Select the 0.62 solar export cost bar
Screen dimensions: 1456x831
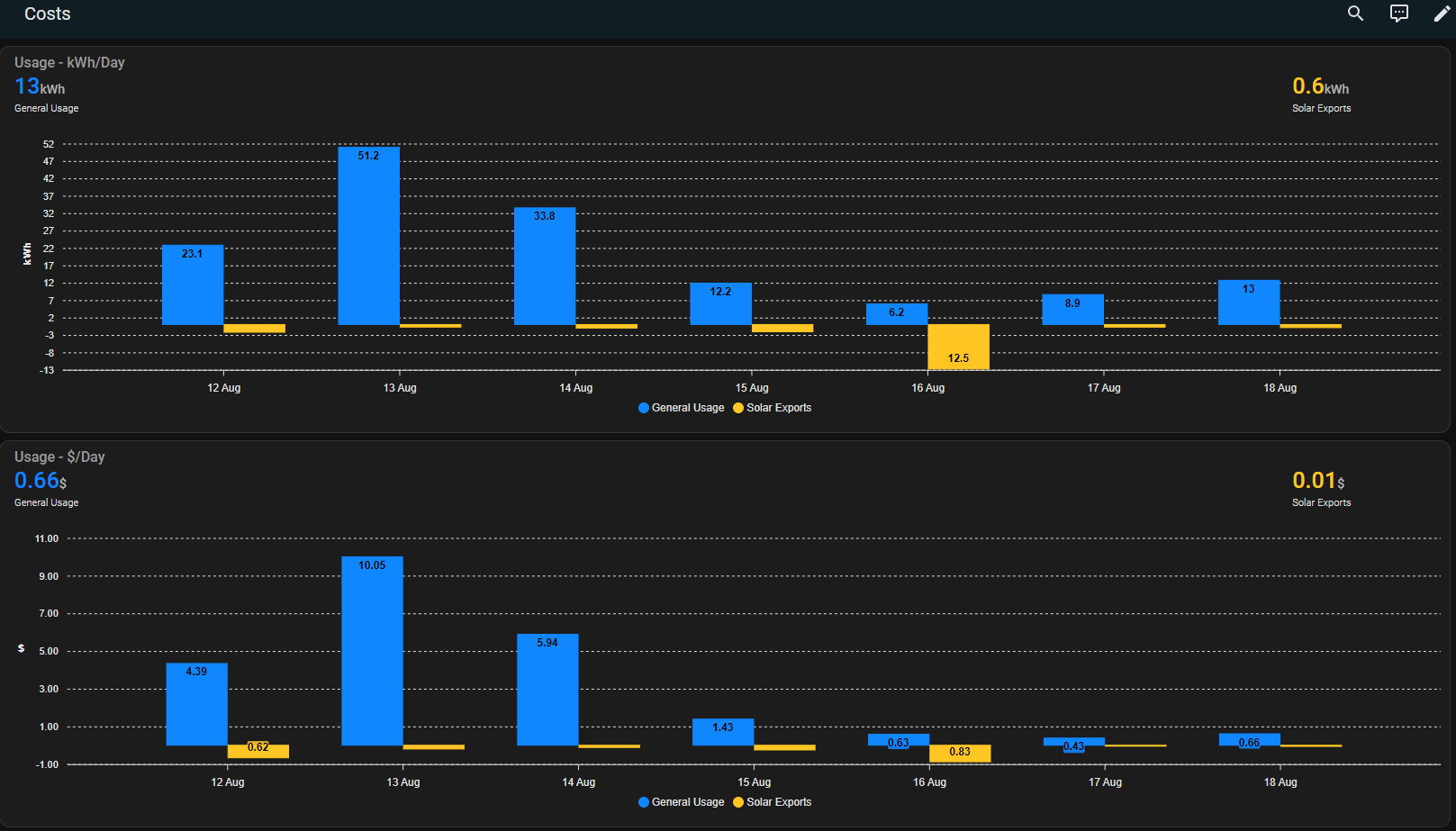point(258,751)
